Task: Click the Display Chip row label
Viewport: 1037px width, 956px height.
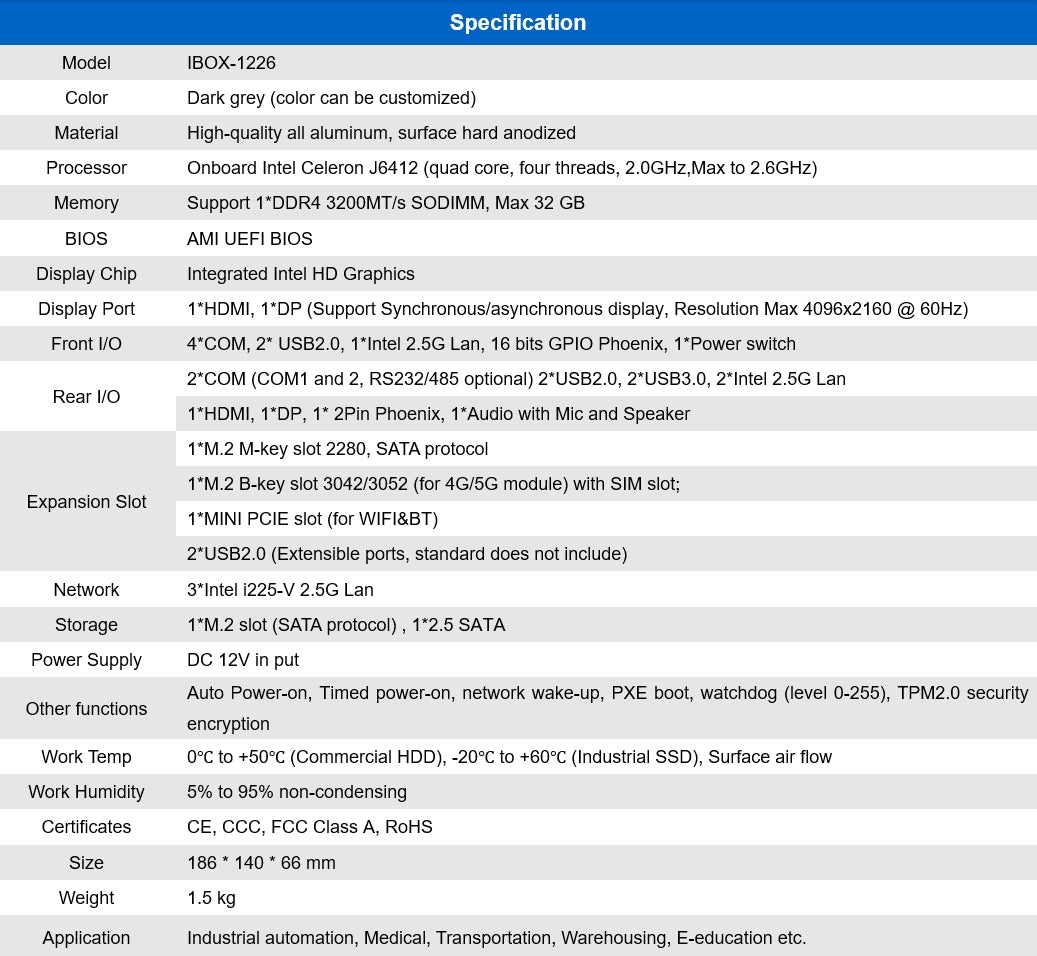Action: coord(86,274)
